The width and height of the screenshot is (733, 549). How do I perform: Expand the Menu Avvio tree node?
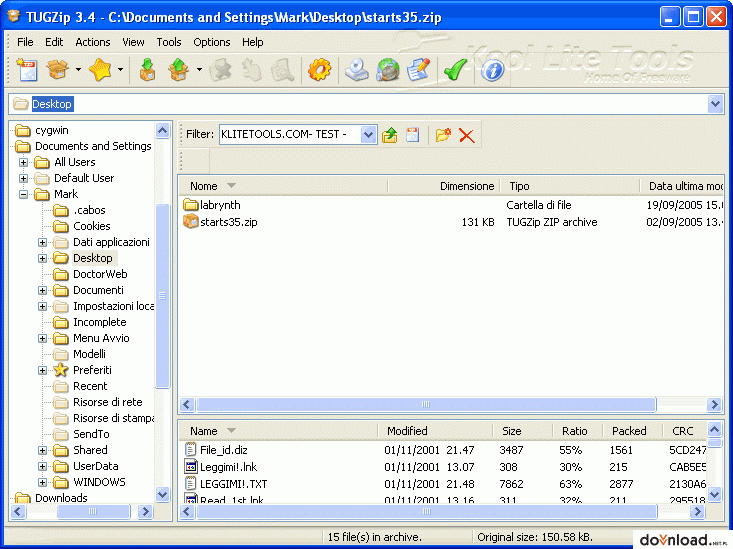(43, 339)
